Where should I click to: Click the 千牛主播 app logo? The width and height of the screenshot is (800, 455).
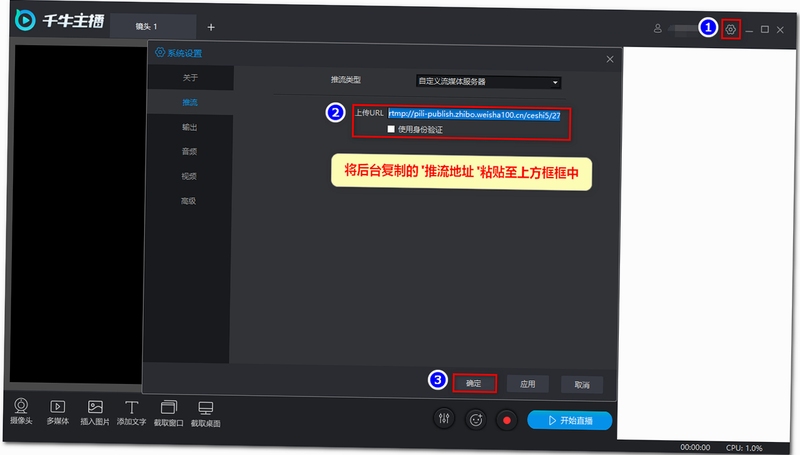click(x=60, y=20)
